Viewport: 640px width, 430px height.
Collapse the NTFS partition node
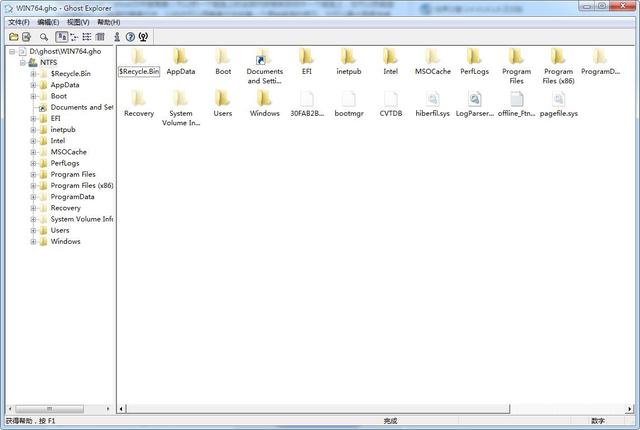(23, 62)
